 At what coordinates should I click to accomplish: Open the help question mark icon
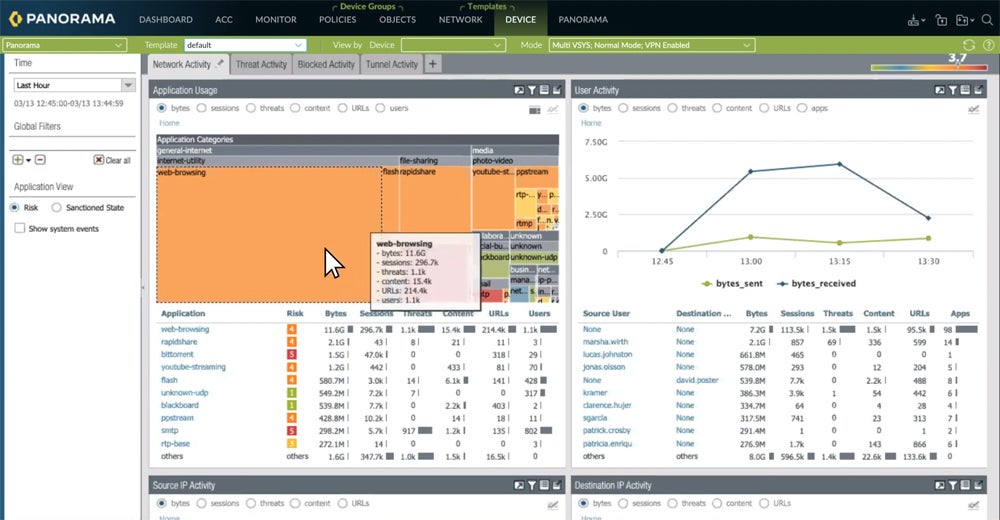[987, 45]
